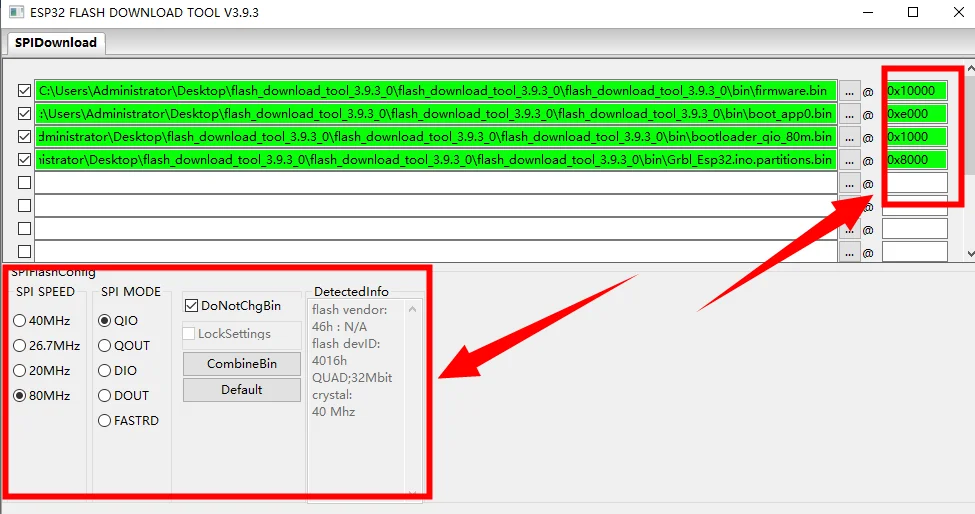The width and height of the screenshot is (975, 514).
Task: Browse for file in firmware.bin row
Action: tap(849, 91)
